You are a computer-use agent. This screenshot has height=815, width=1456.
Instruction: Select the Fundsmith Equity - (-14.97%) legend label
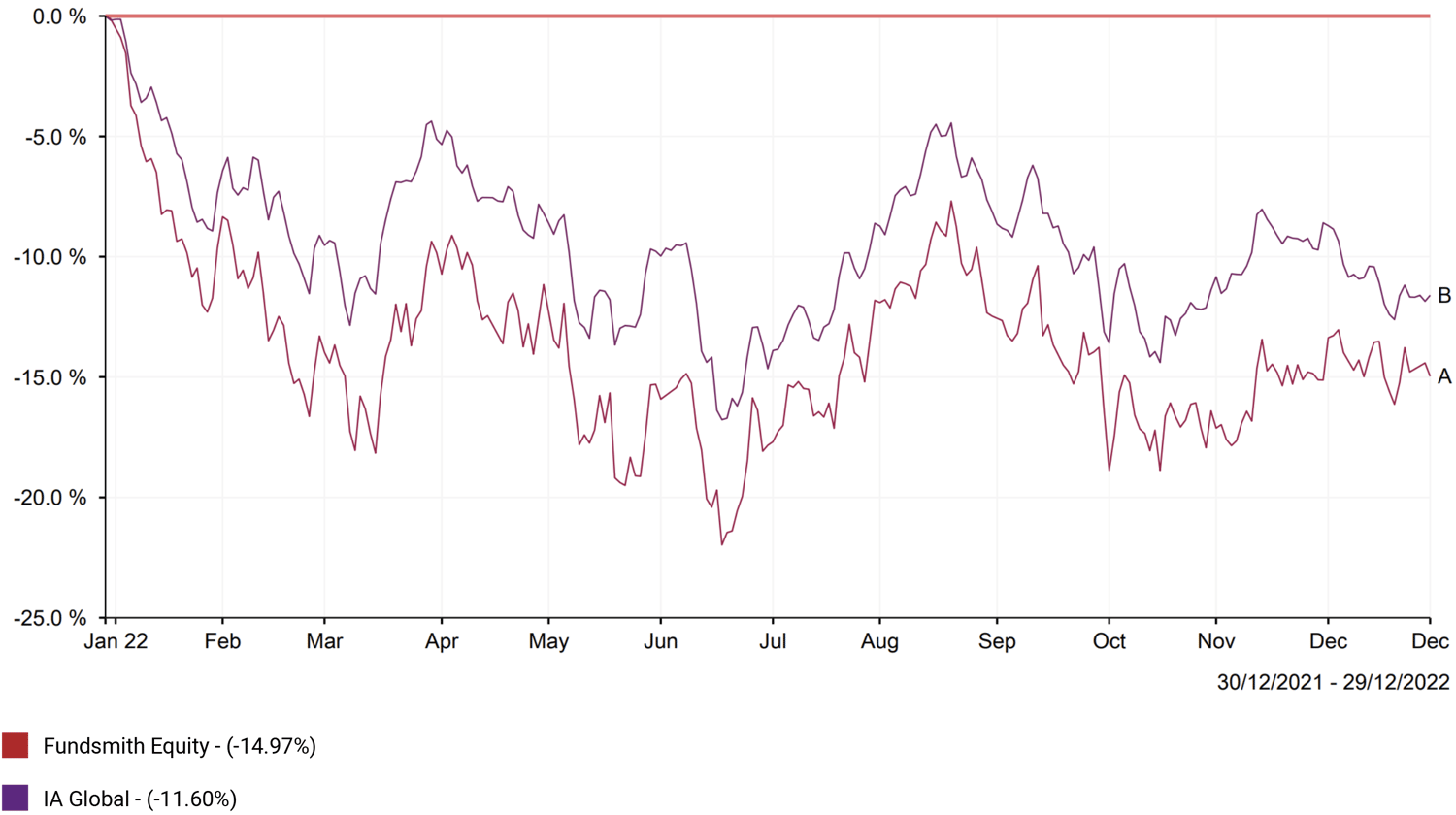tap(180, 746)
